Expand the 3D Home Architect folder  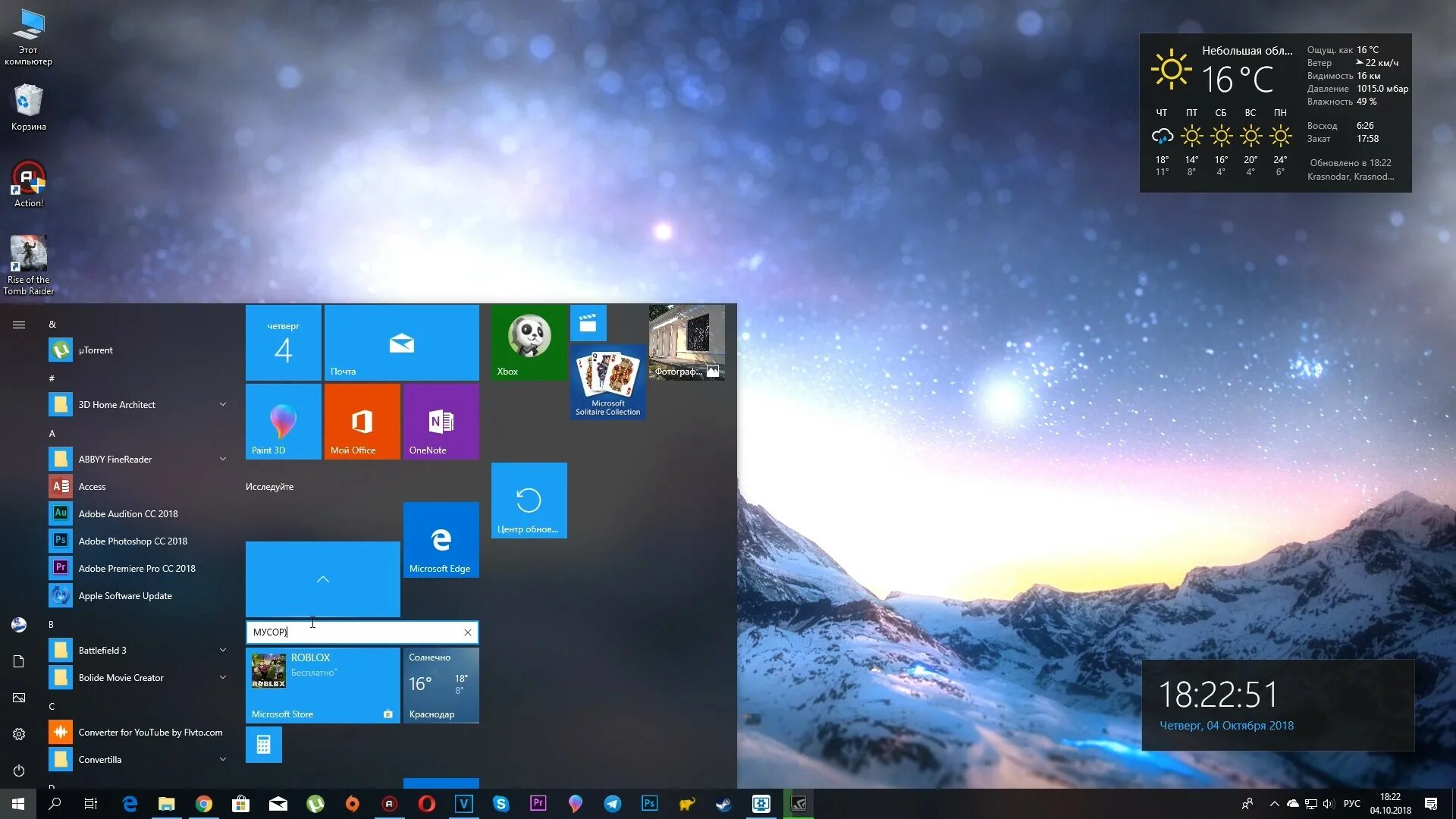coord(136,405)
